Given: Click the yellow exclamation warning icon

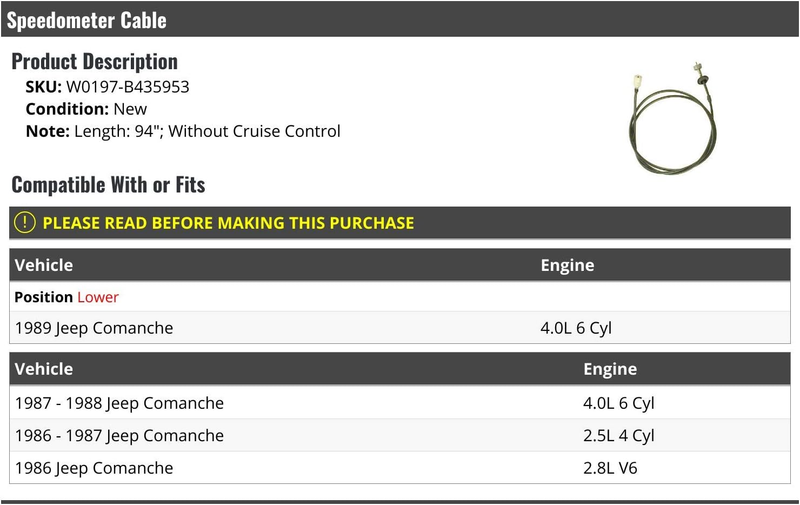Looking at the screenshot, I should pyautogui.click(x=24, y=223).
